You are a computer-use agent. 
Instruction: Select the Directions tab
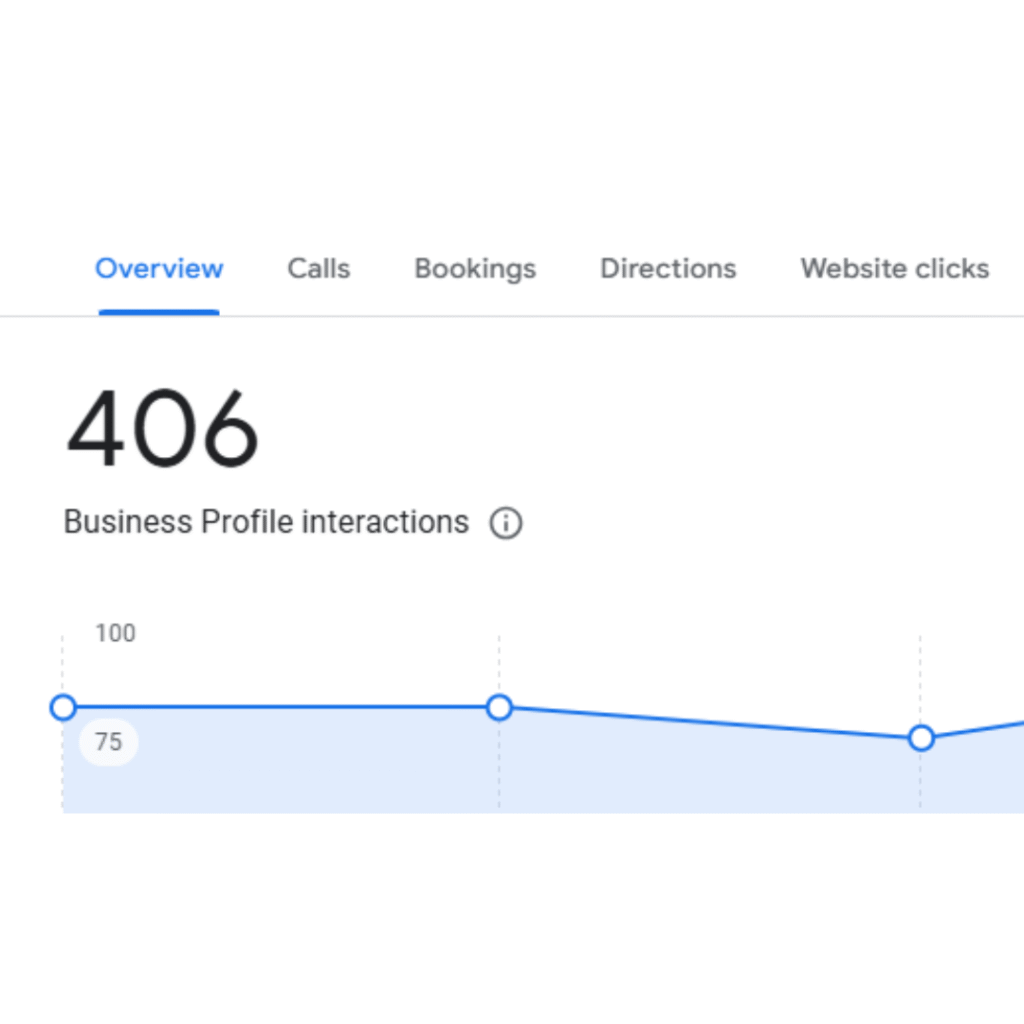pyautogui.click(x=668, y=269)
